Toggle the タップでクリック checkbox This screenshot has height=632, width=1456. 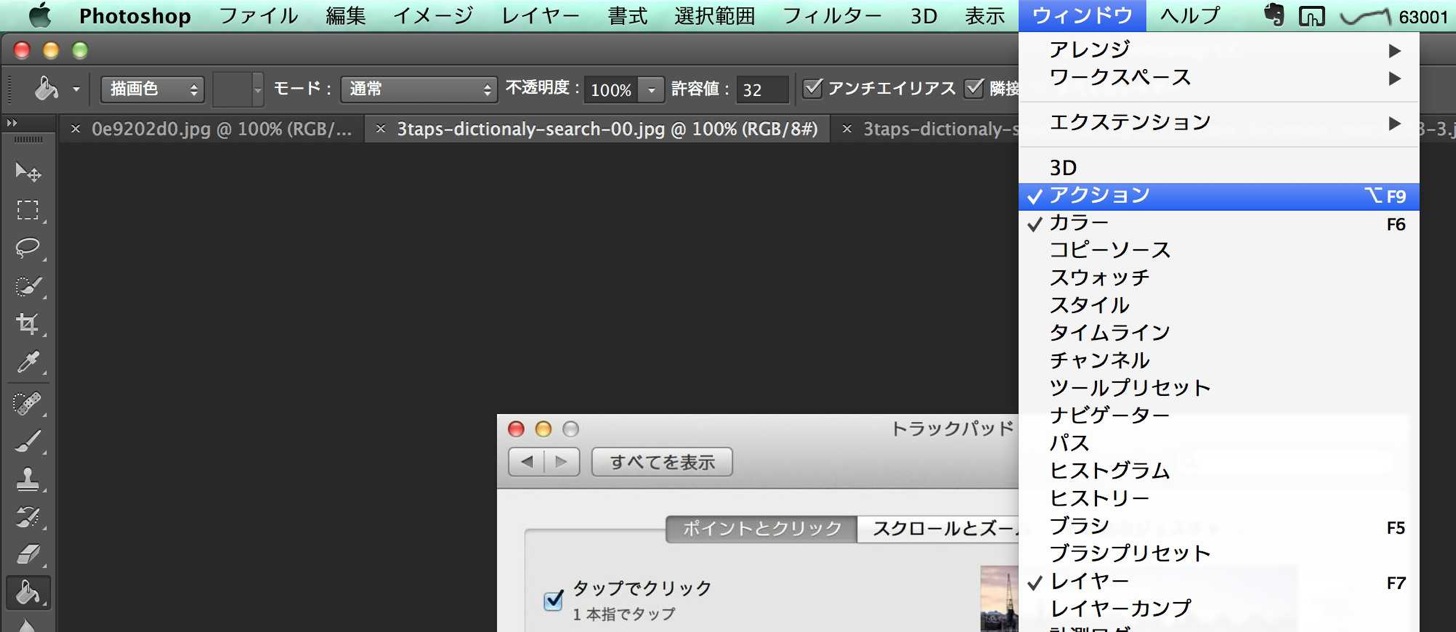pyautogui.click(x=553, y=600)
